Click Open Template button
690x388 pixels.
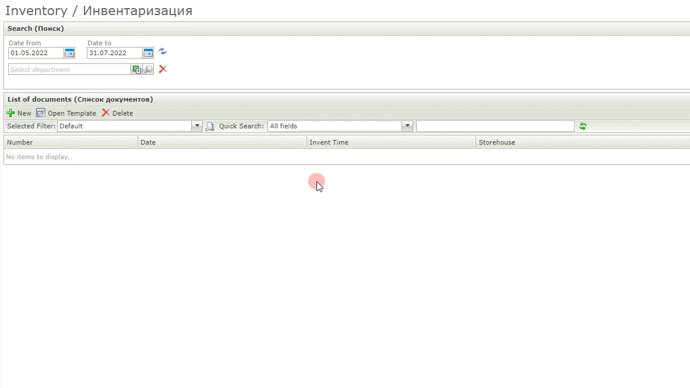(66, 113)
